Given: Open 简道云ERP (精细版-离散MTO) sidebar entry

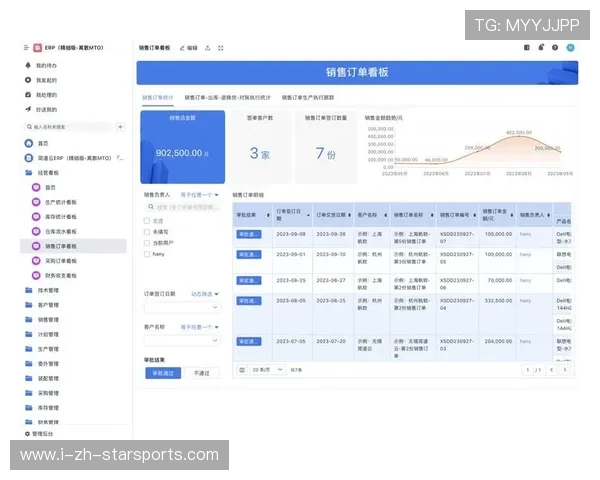Looking at the screenshot, I should 73,158.
